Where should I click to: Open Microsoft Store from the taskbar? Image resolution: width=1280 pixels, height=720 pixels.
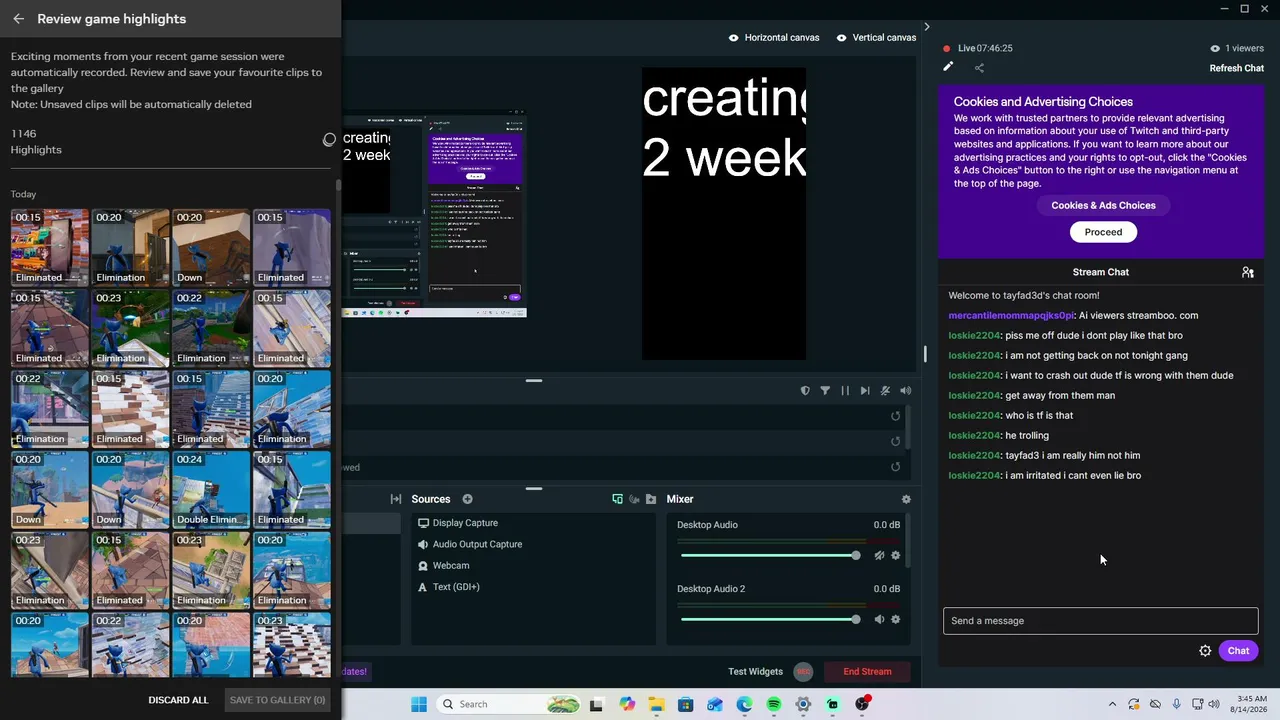[x=685, y=704]
